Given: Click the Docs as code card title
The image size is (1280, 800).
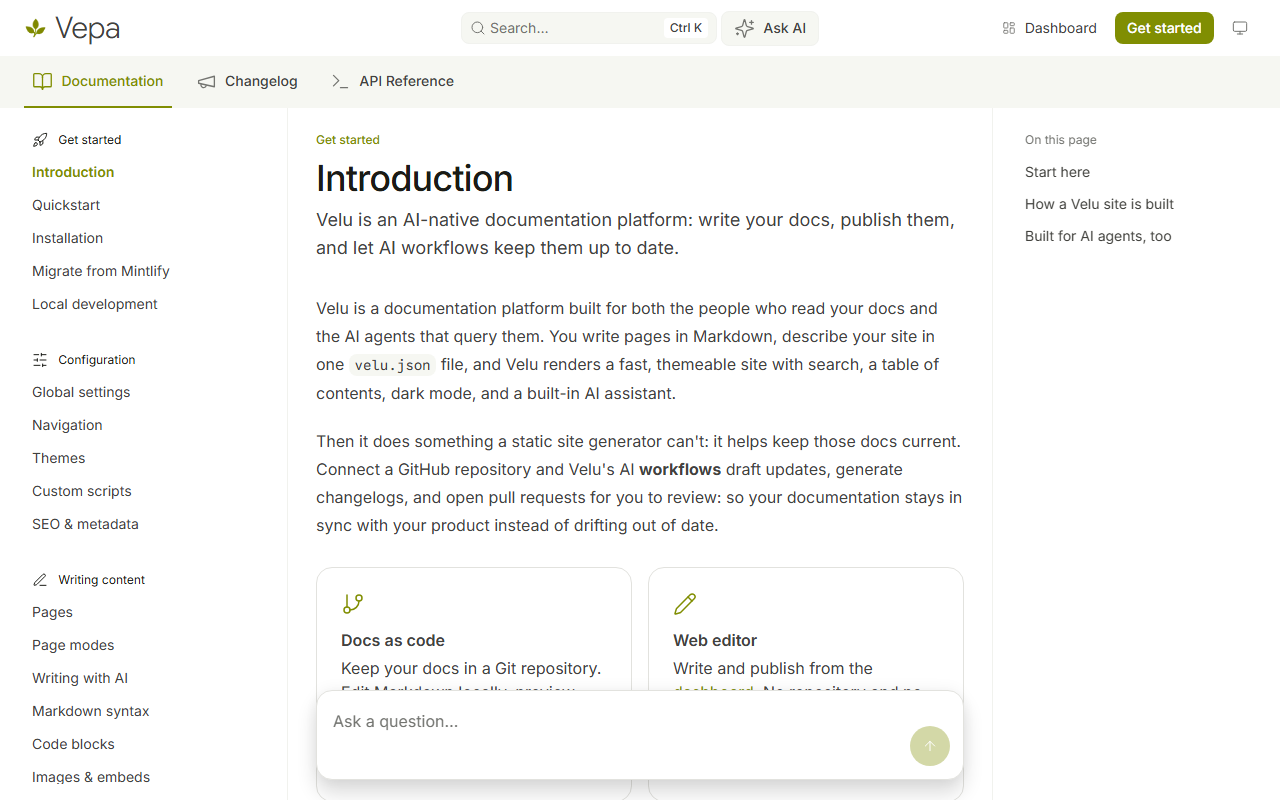Looking at the screenshot, I should (393, 640).
